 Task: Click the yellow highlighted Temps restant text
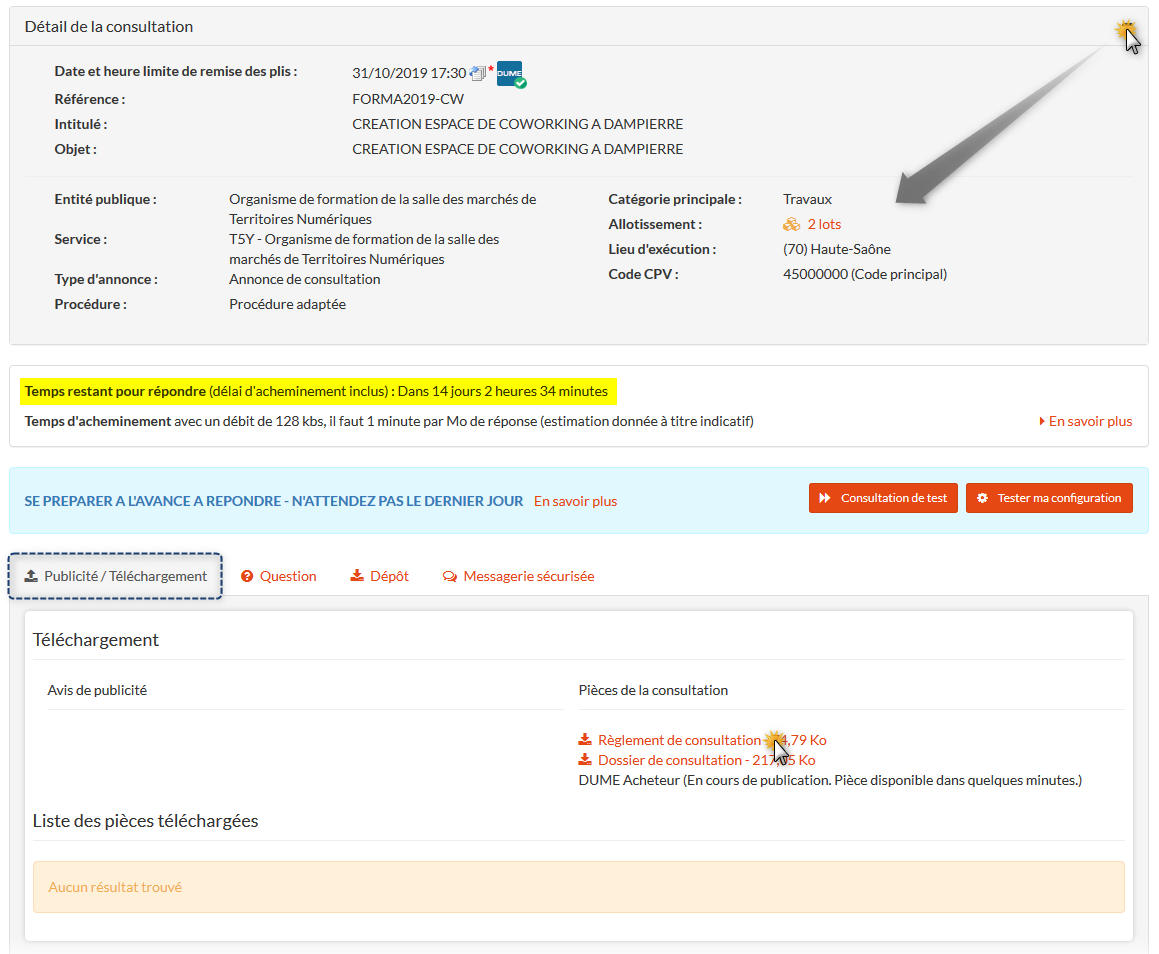[316, 390]
